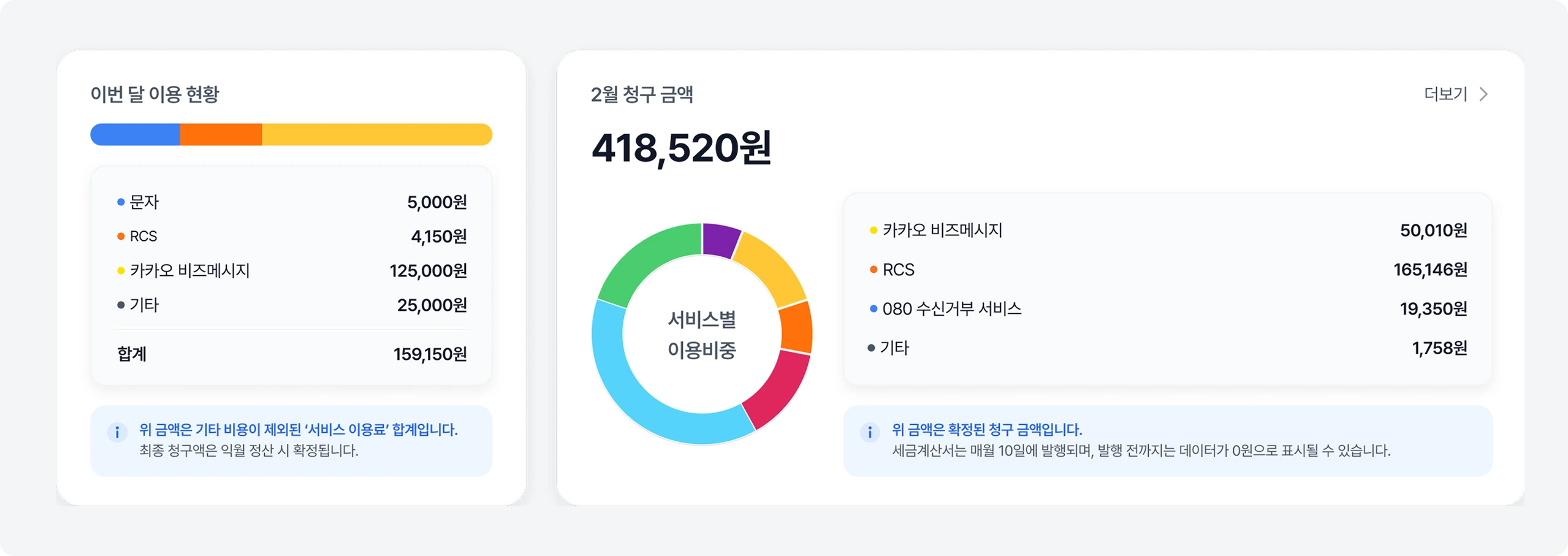Viewport: 1568px width, 556px height.
Task: Click the info icon in the left notice box
Action: coord(116,432)
